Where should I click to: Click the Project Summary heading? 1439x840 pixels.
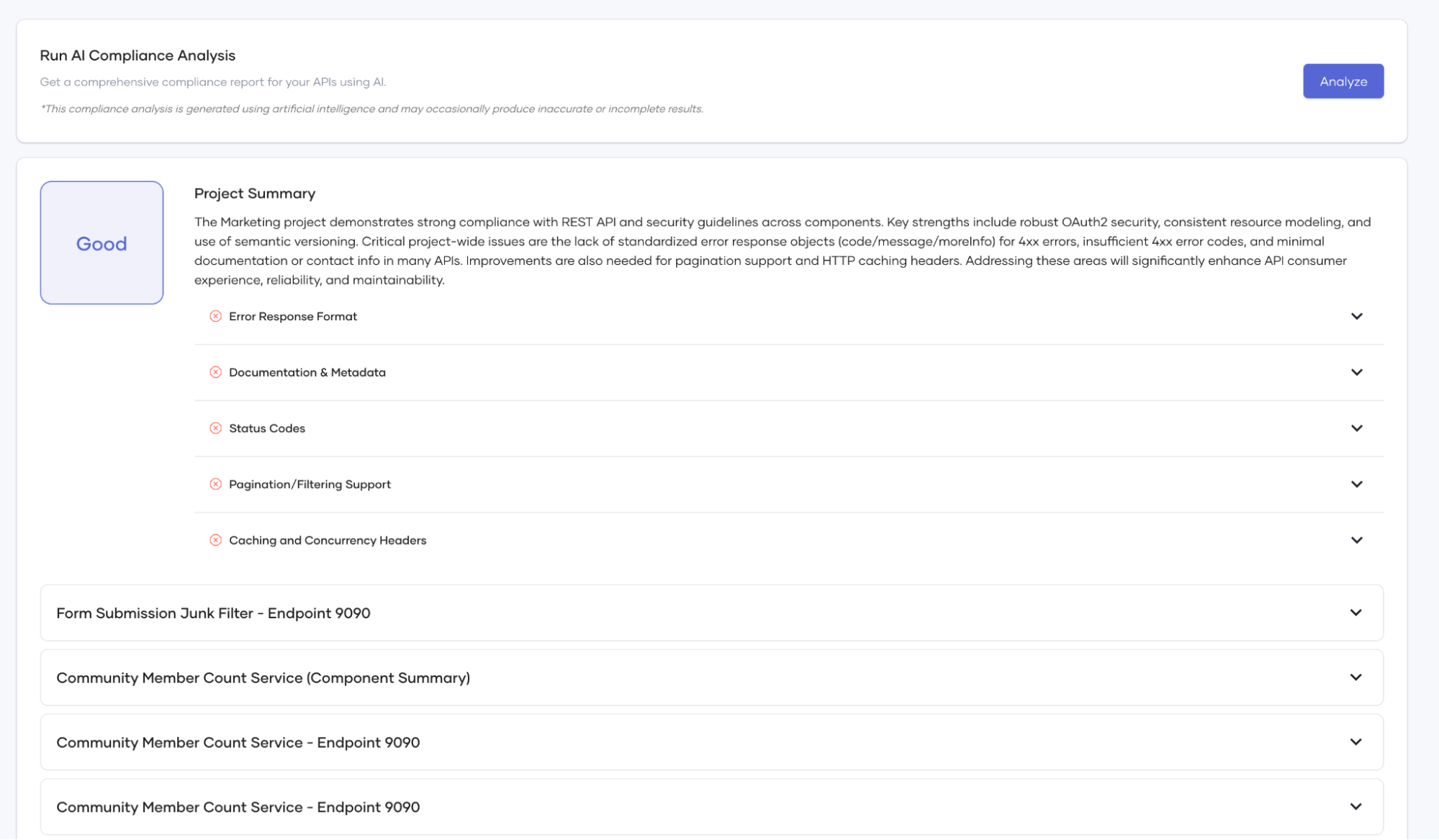click(254, 194)
